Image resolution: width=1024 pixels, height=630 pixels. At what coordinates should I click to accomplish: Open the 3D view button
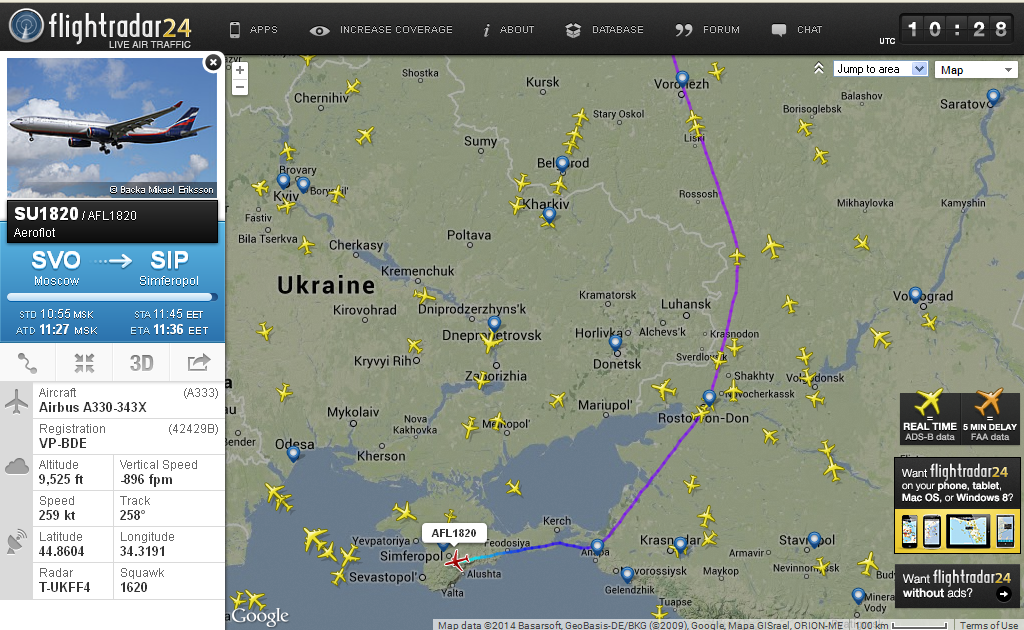pos(141,363)
